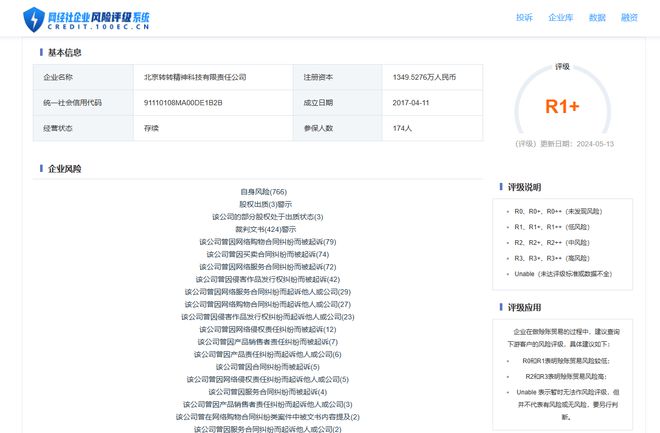
Task: Click the 统一社会信用代码 label cell
Action: click(x=83, y=103)
